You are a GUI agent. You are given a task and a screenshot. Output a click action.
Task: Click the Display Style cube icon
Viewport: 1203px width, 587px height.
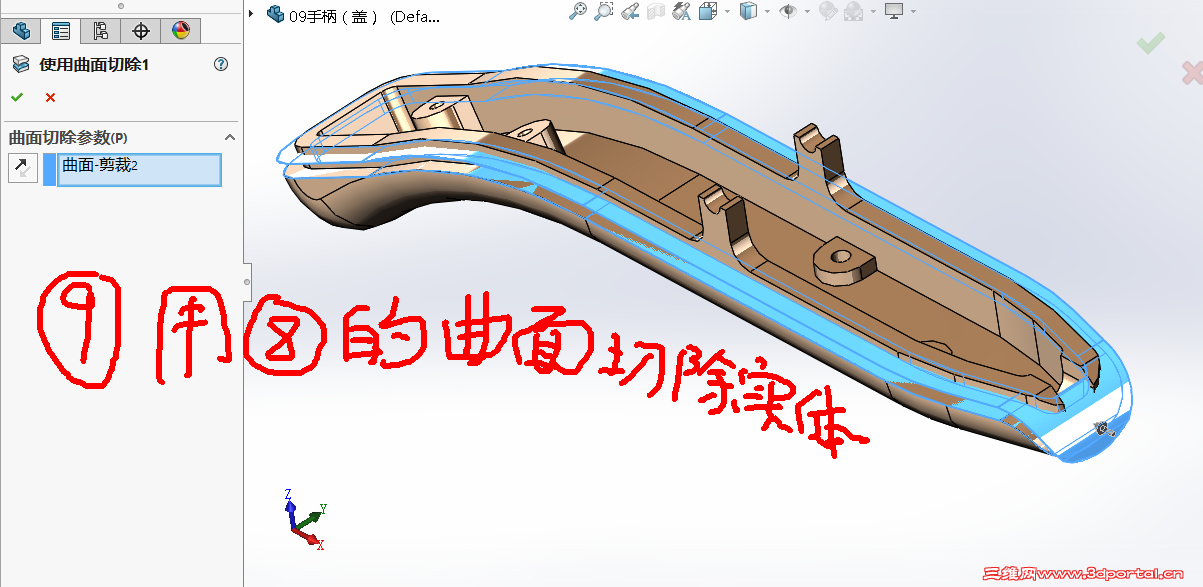(x=747, y=11)
